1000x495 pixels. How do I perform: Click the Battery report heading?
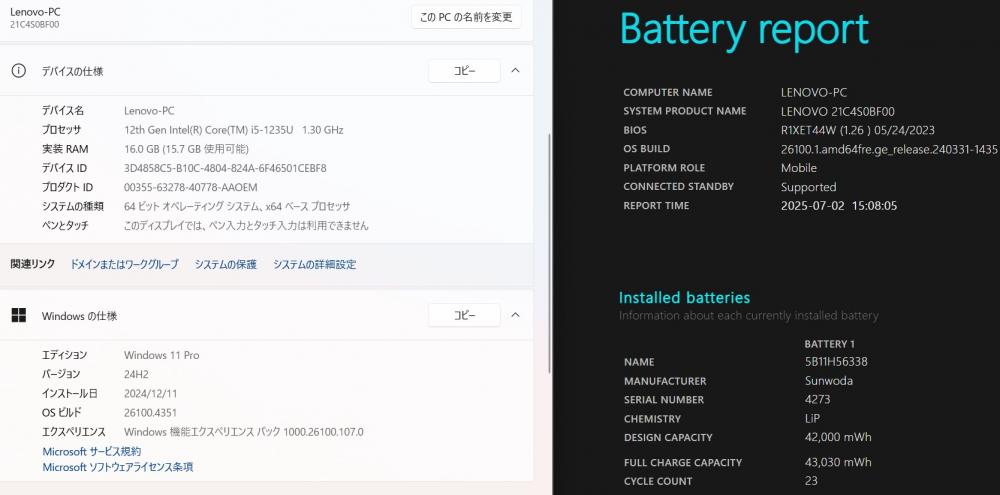coord(744,29)
